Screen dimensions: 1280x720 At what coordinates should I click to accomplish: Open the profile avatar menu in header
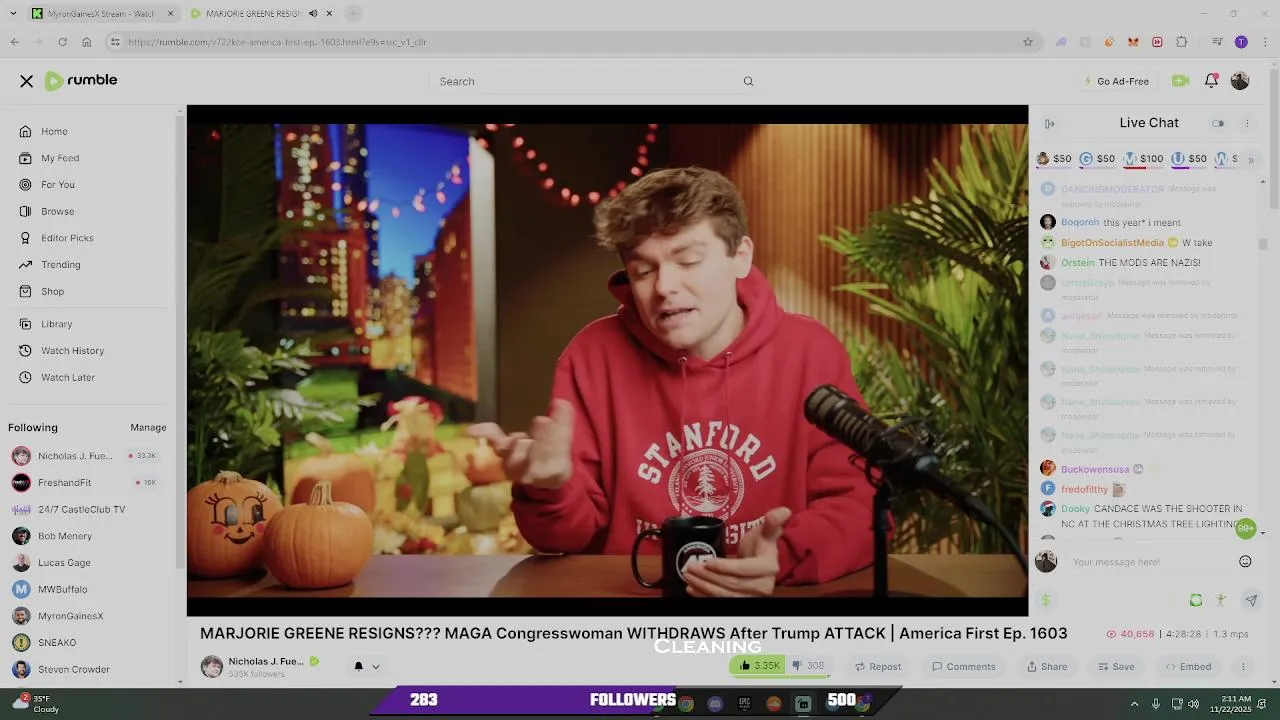pyautogui.click(x=1240, y=81)
